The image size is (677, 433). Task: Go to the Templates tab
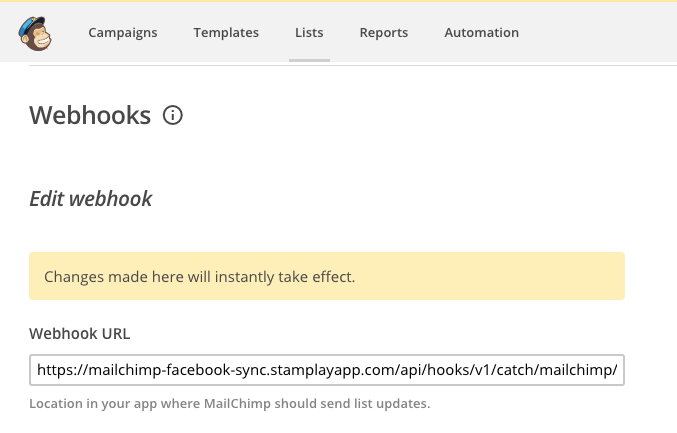pos(226,33)
